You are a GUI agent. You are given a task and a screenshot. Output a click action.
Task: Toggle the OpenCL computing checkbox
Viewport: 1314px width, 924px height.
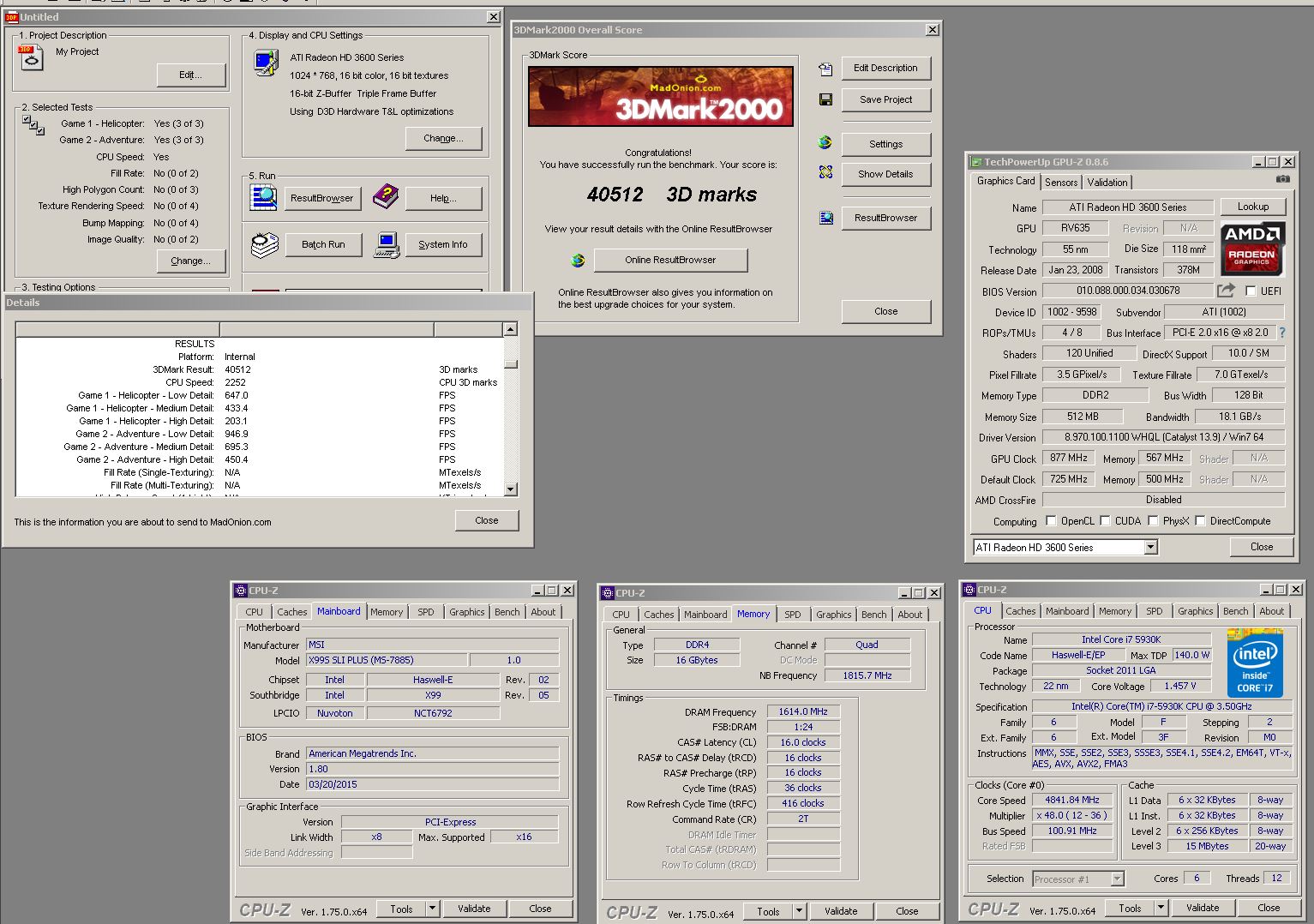1051,521
